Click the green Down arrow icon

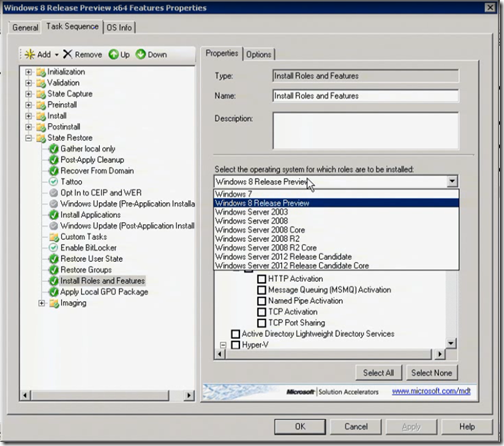coord(141,54)
